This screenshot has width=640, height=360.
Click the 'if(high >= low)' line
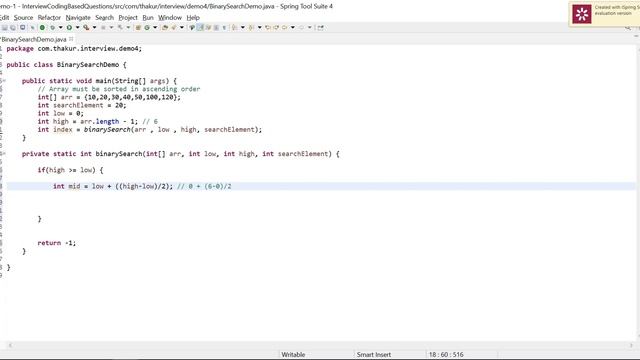click(70, 170)
